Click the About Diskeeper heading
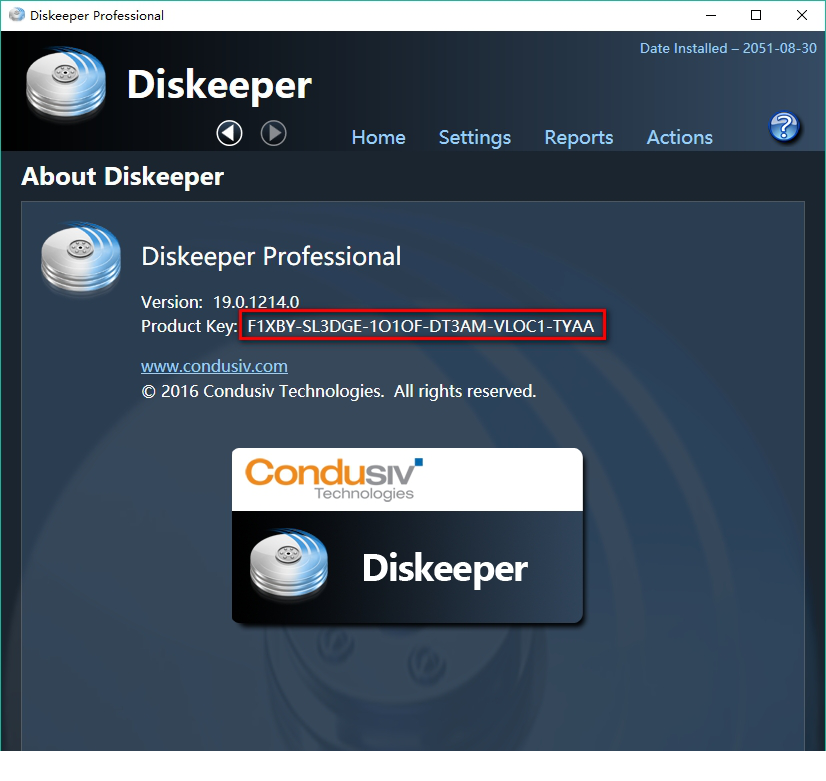This screenshot has height=781, width=826. [122, 176]
